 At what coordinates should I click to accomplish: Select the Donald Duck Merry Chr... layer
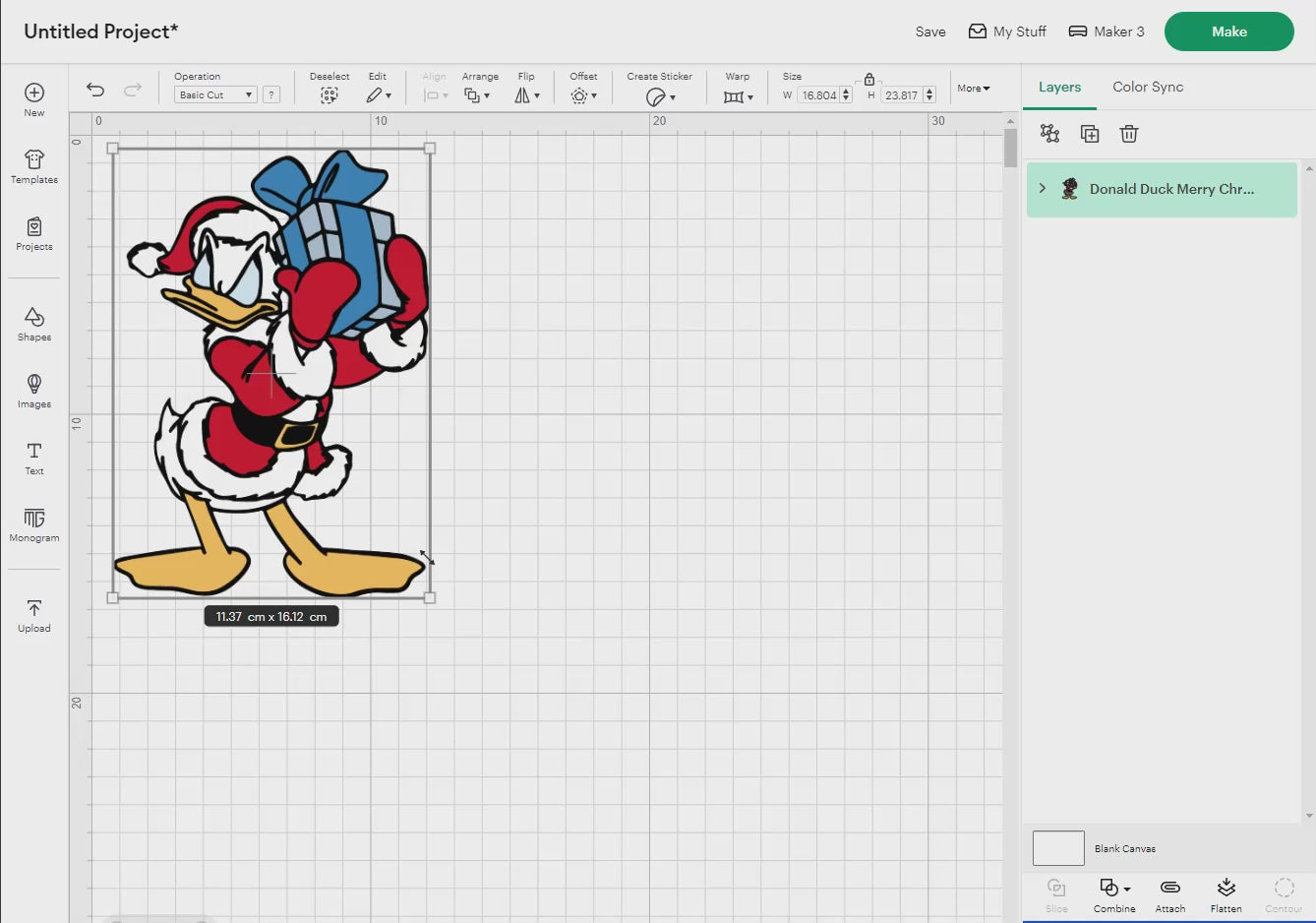point(1162,189)
